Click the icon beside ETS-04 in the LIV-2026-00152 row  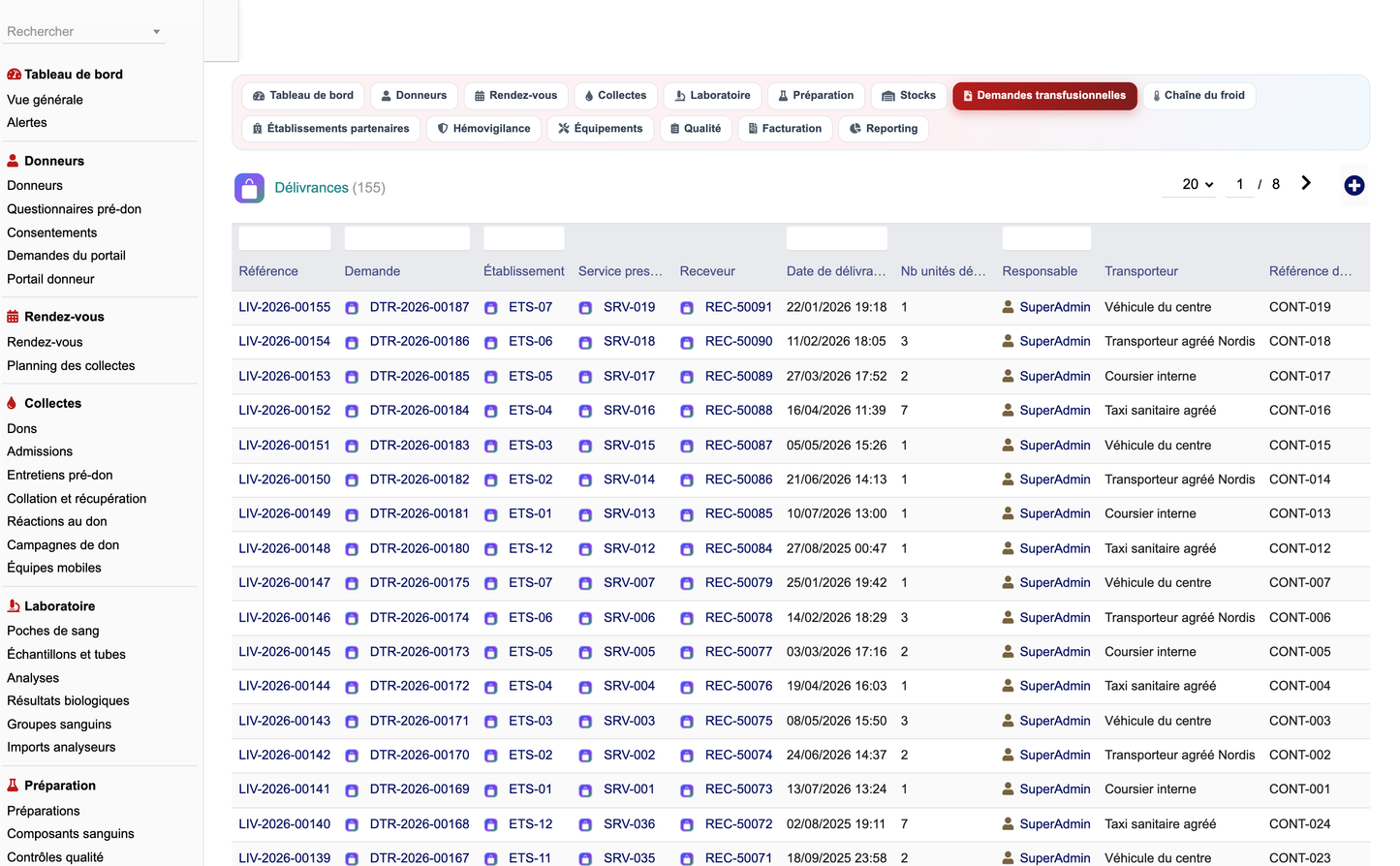(x=490, y=411)
